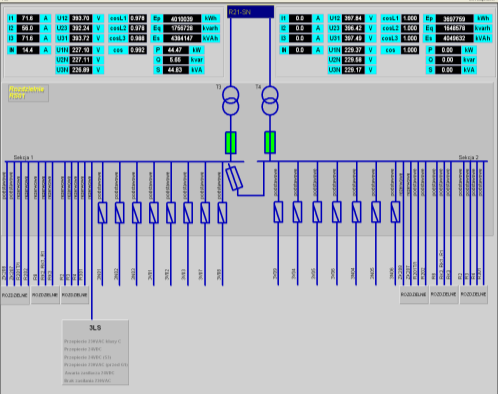Click the rightmost ROZDZIELNIE button under Sekcja 2

click(474, 294)
